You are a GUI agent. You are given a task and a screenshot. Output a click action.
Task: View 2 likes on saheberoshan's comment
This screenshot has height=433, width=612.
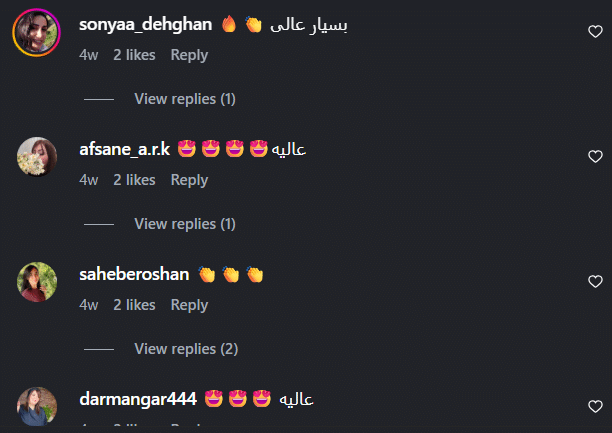[x=134, y=305]
